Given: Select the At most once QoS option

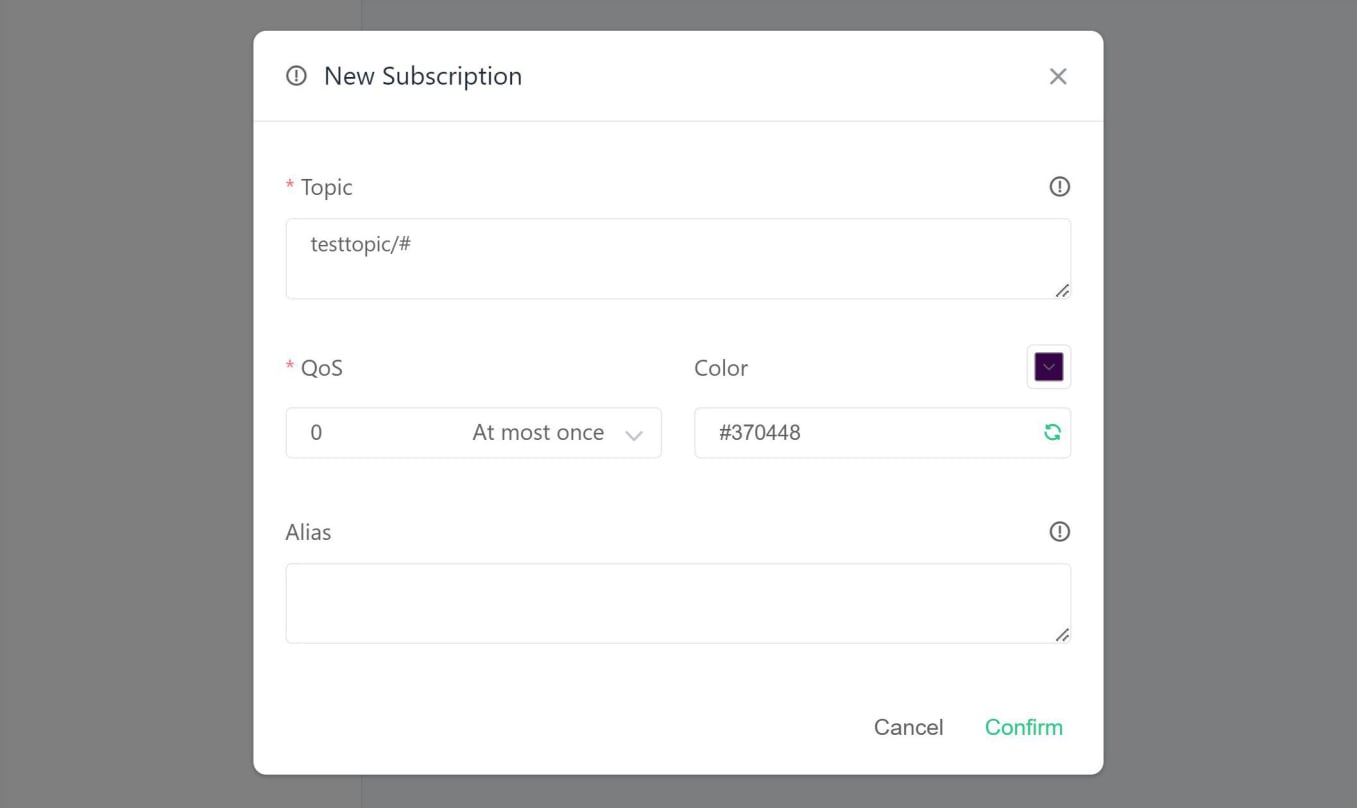Looking at the screenshot, I should click(538, 432).
